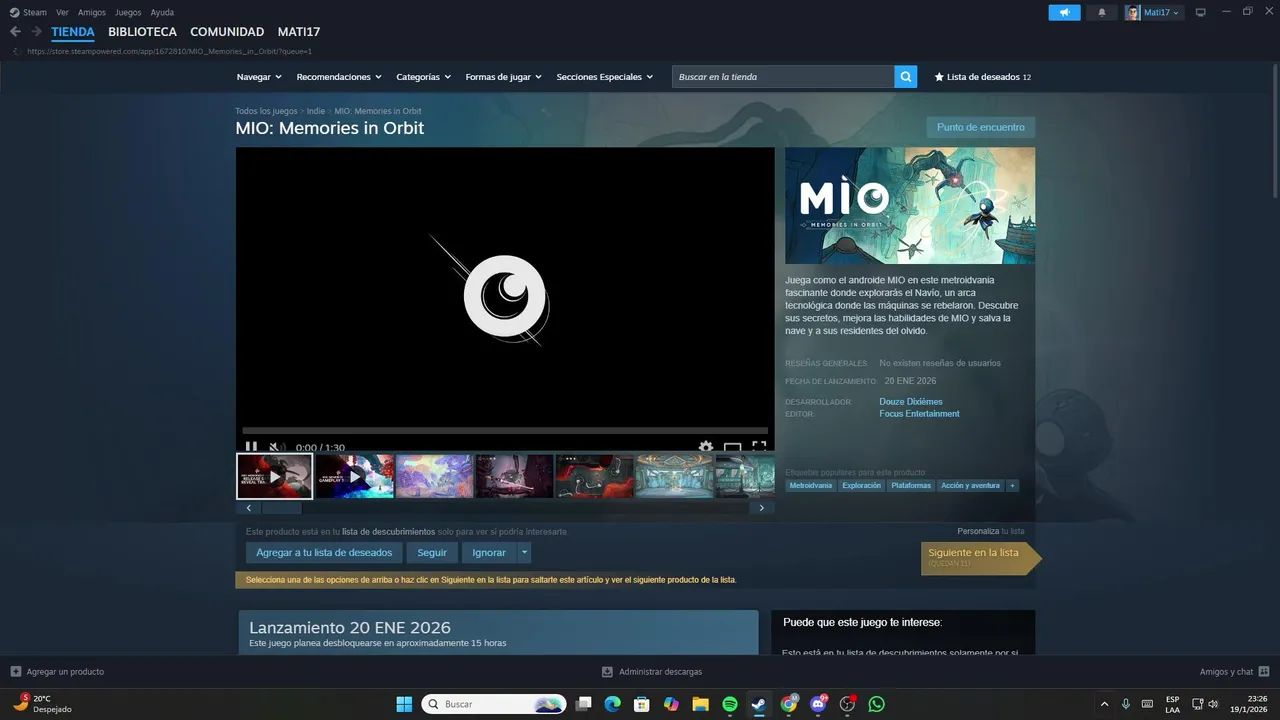Unmute the trailer audio
Image resolution: width=1280 pixels, height=720 pixels.
(x=277, y=447)
